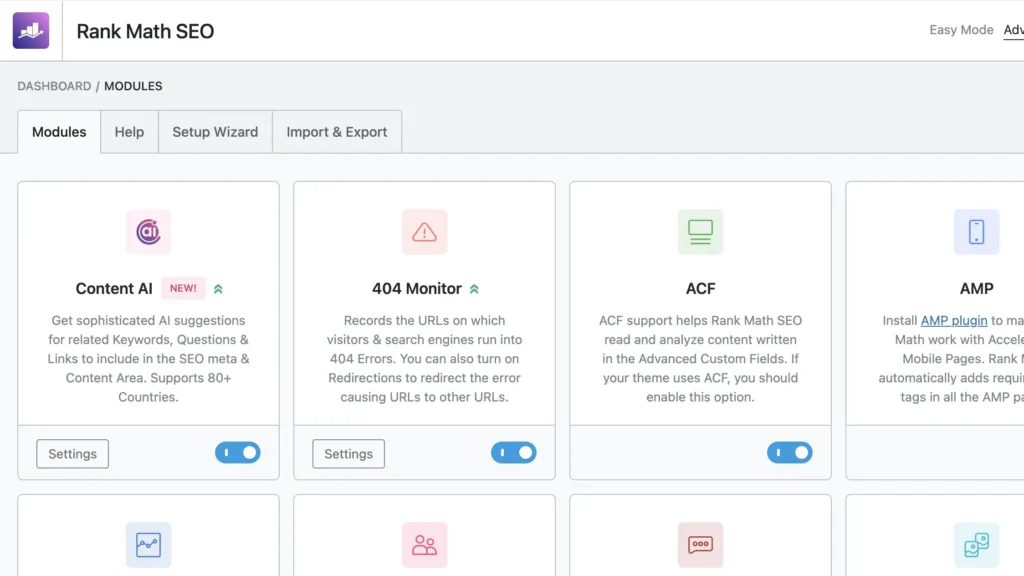
Task: Go to Import & Export tab
Action: pyautogui.click(x=336, y=132)
